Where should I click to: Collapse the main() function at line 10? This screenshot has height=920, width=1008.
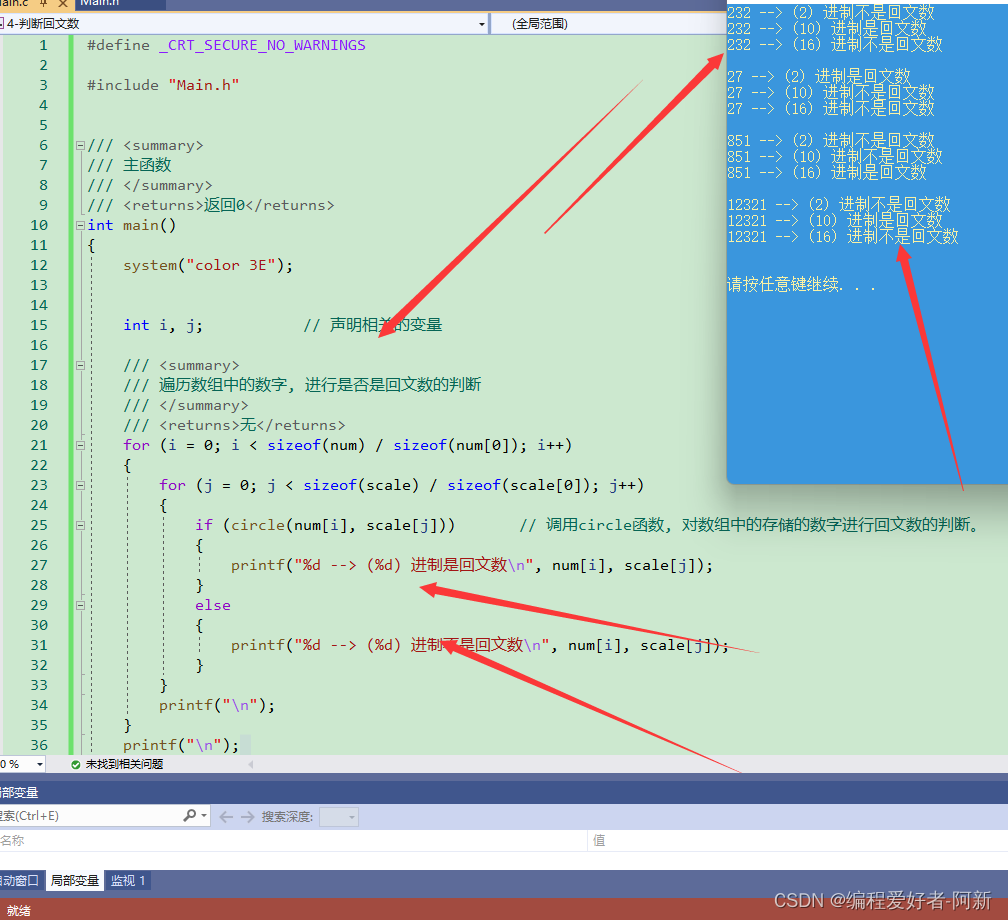80,225
